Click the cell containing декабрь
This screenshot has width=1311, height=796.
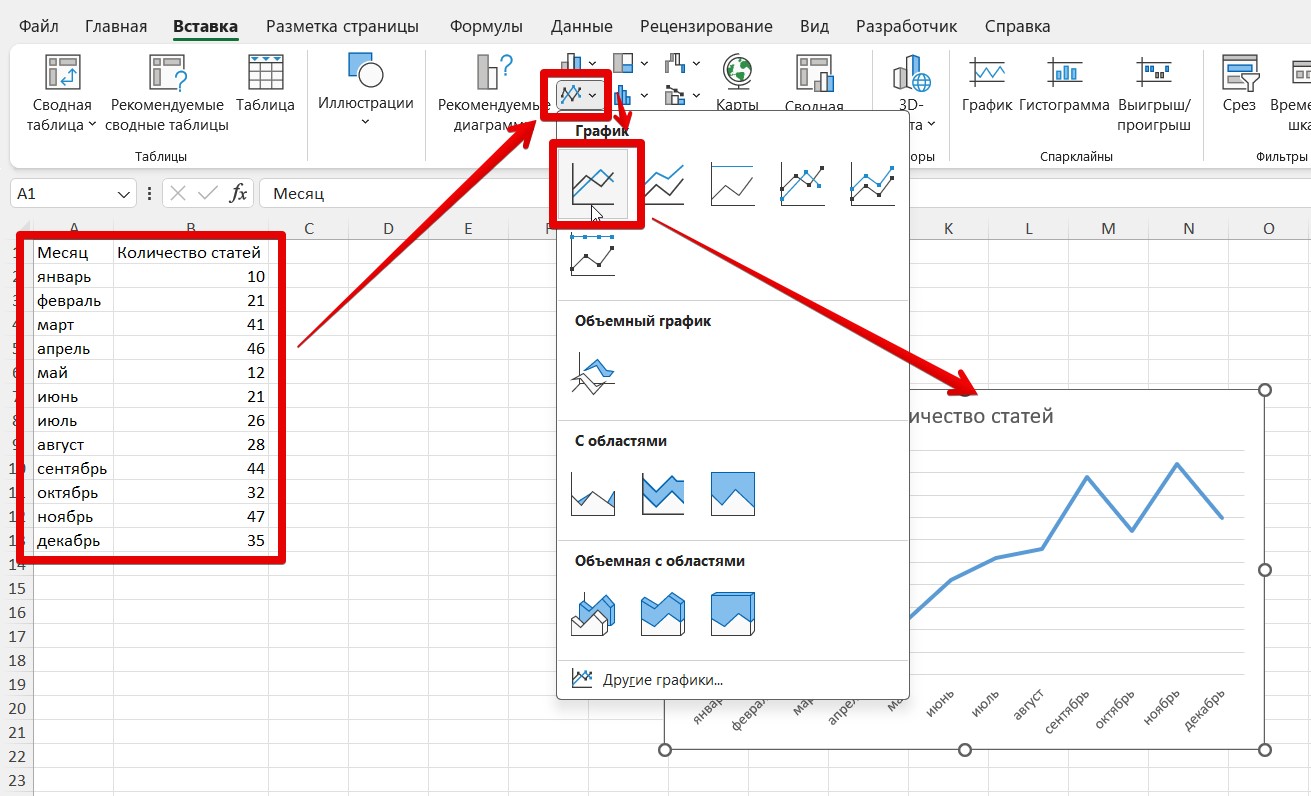click(x=73, y=540)
